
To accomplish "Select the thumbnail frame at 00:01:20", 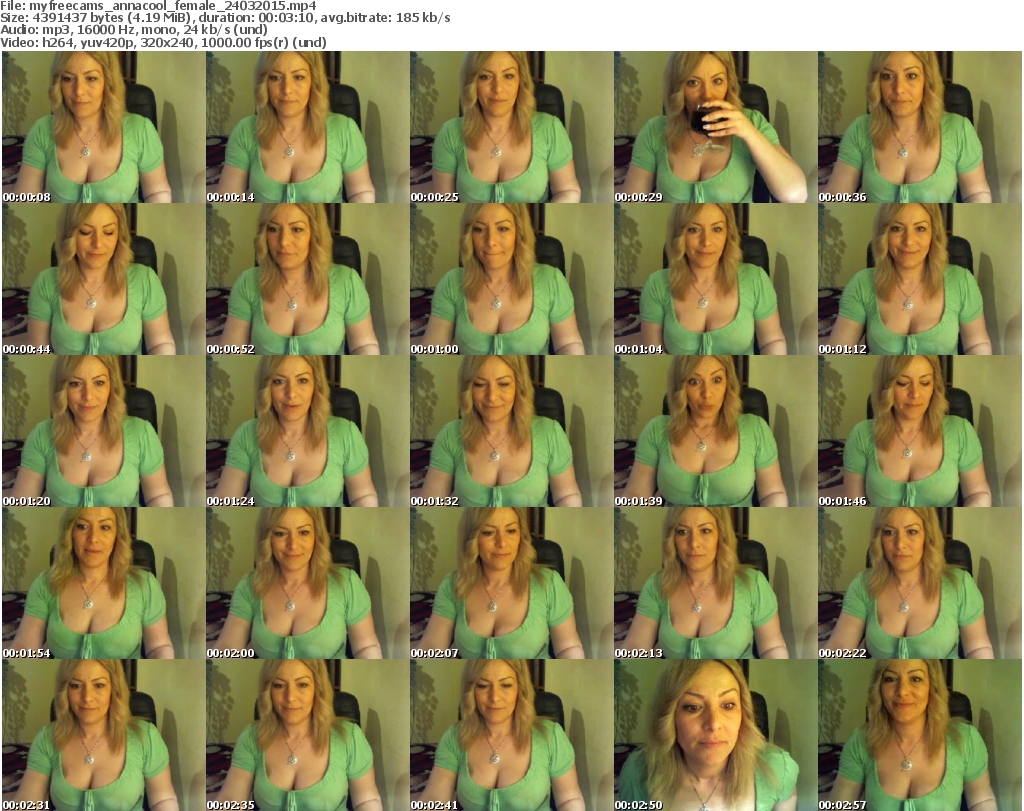I will coord(103,431).
